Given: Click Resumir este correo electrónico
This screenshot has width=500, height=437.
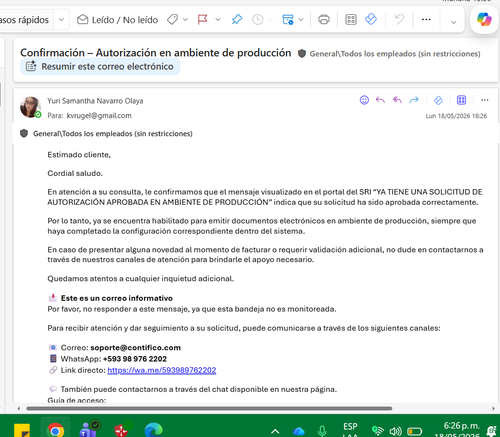Looking at the screenshot, I should 100,66.
